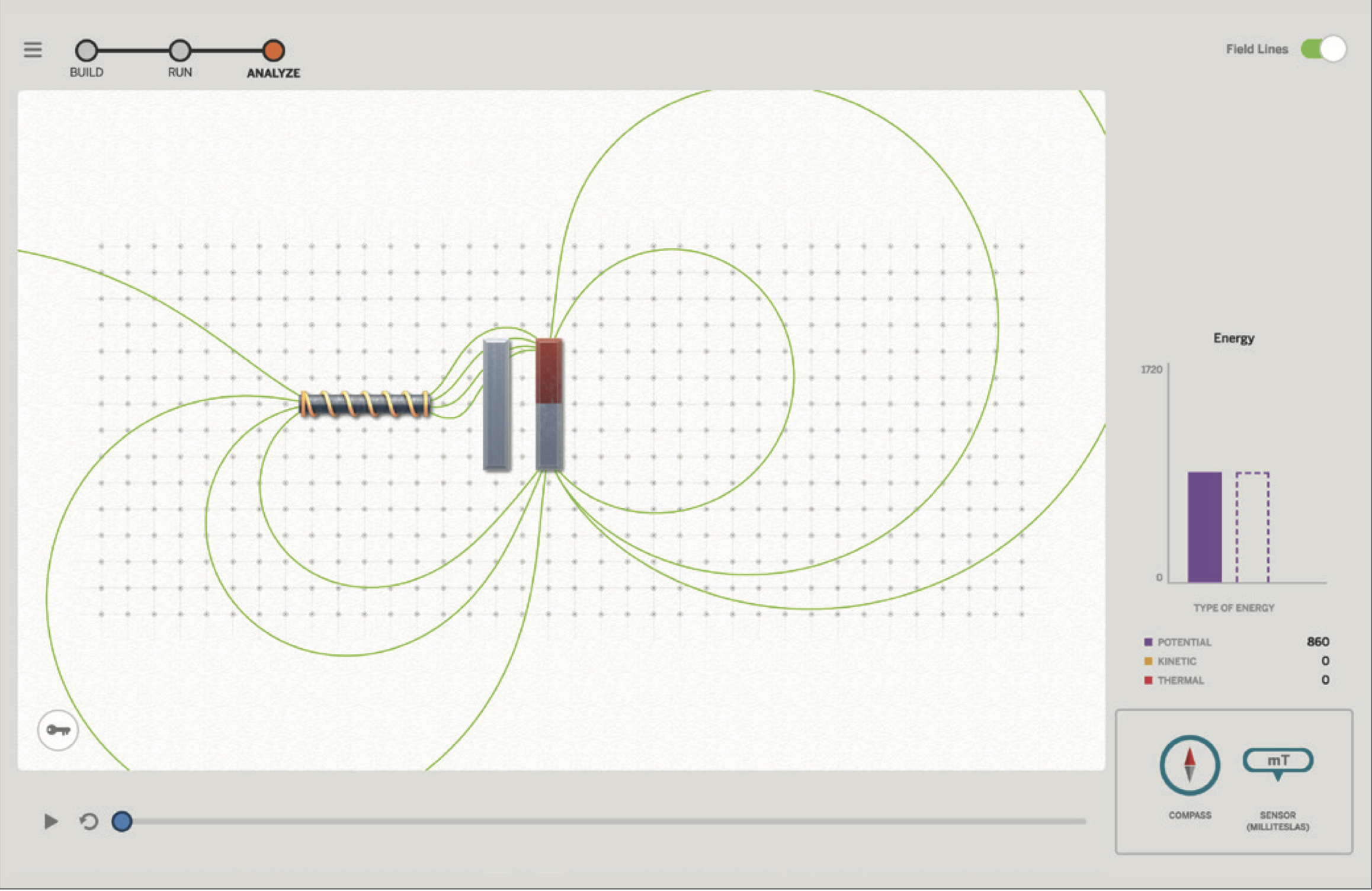Click the potential energy value 860
The height and width of the screenshot is (891, 1372).
point(1317,642)
